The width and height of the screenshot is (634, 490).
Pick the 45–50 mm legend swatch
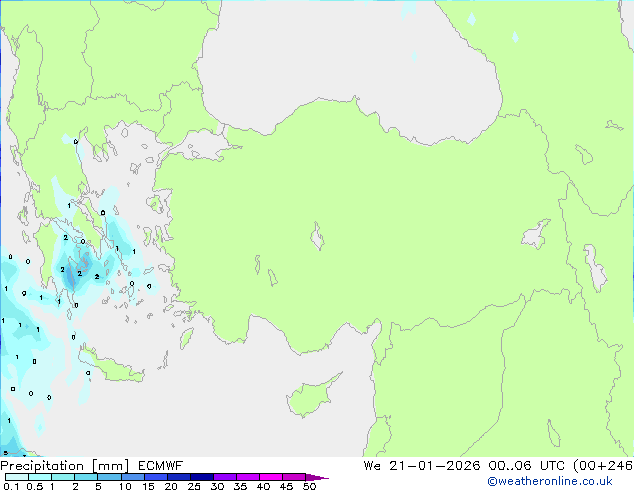tap(294, 477)
